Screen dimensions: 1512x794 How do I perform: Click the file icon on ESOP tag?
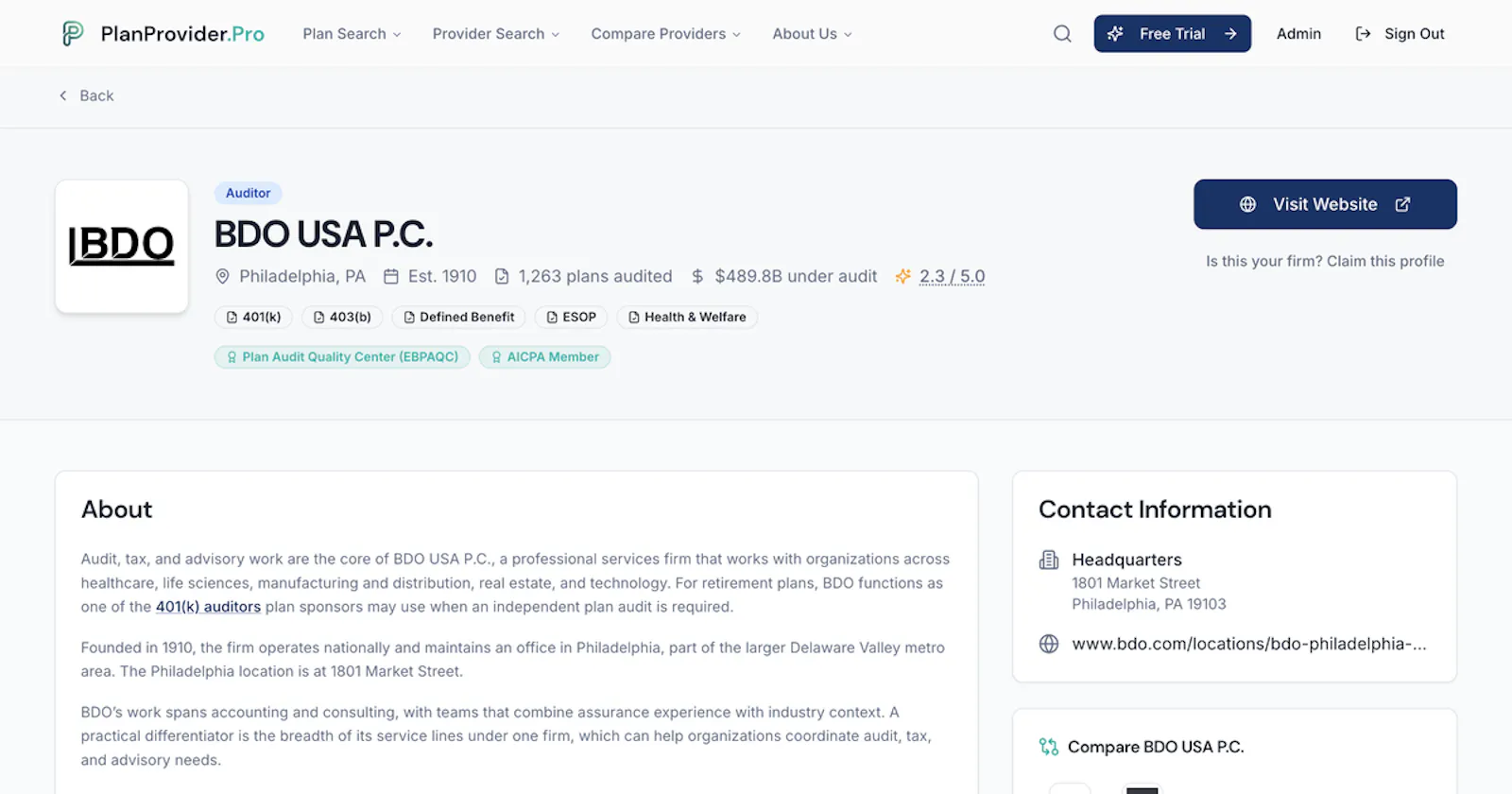552,318
